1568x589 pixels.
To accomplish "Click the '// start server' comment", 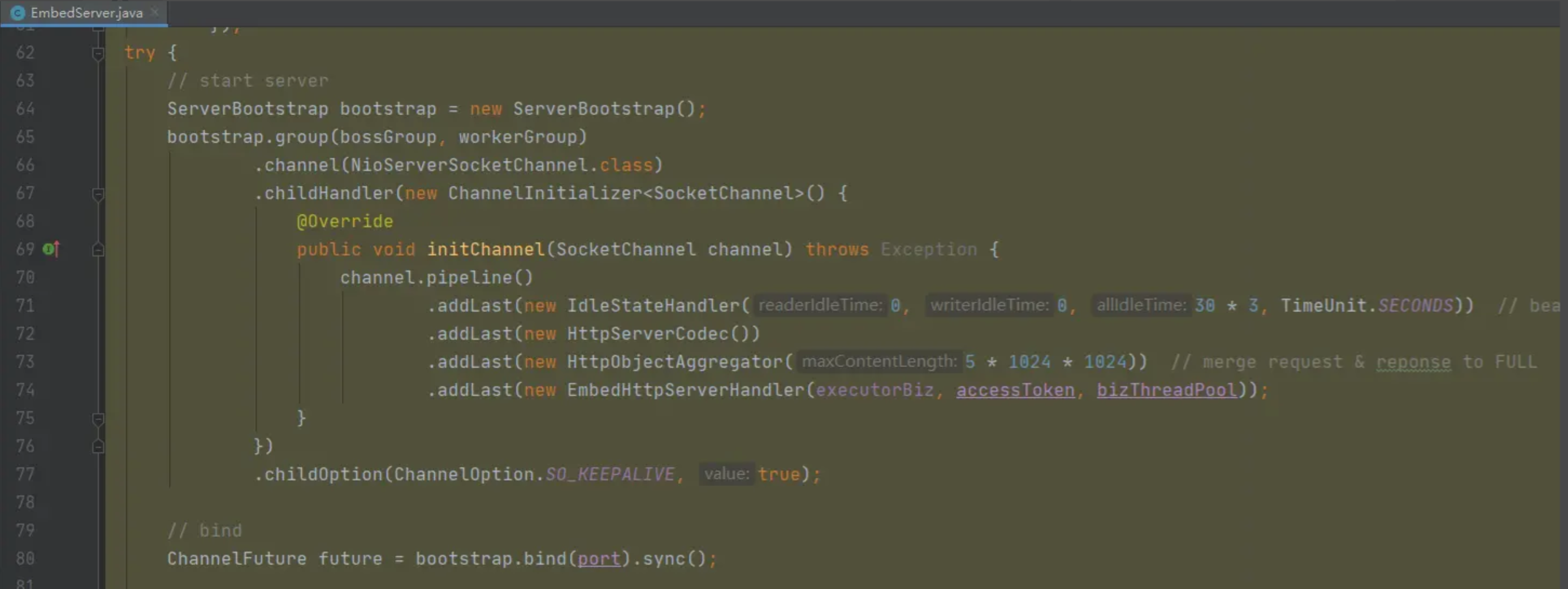I will pos(248,81).
